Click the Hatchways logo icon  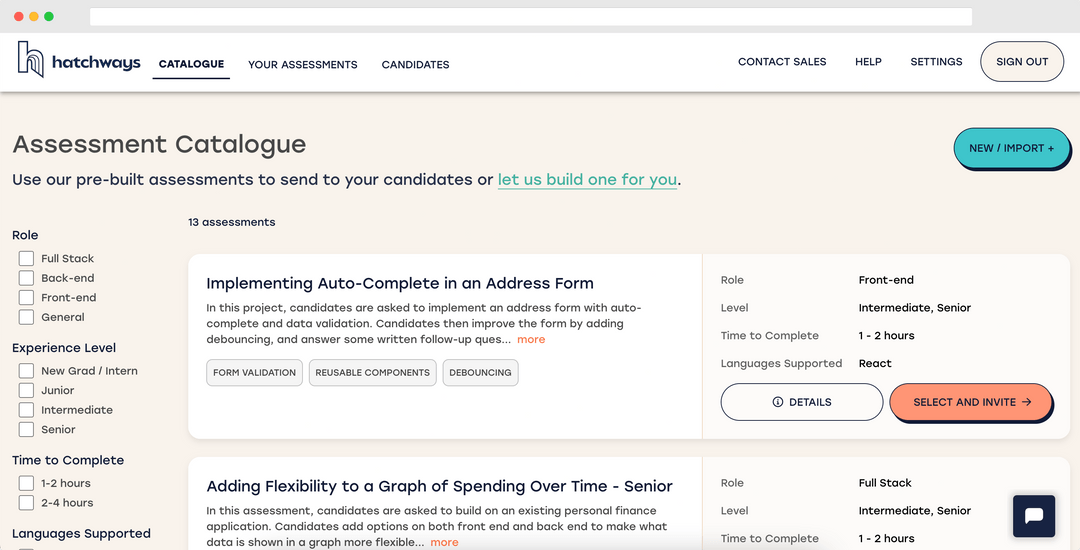pyautogui.click(x=31, y=60)
